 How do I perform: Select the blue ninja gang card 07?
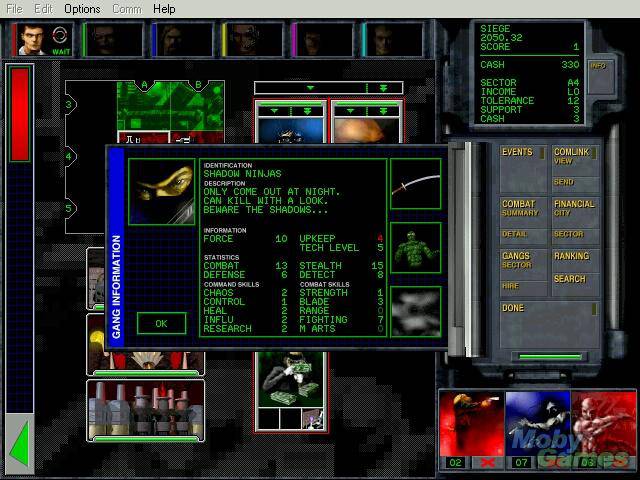tap(537, 424)
